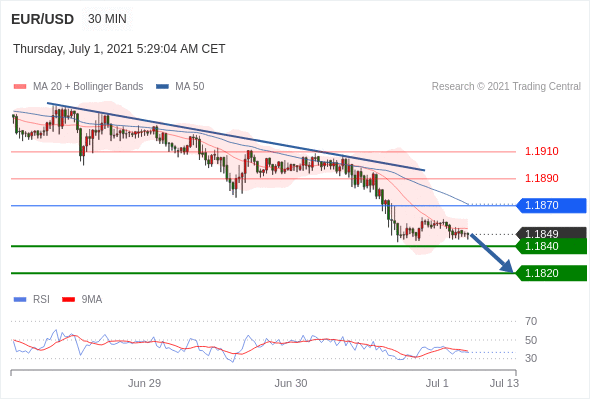The image size is (590, 400).
Task: Click the 9MA legend label
Action: [x=92, y=300]
